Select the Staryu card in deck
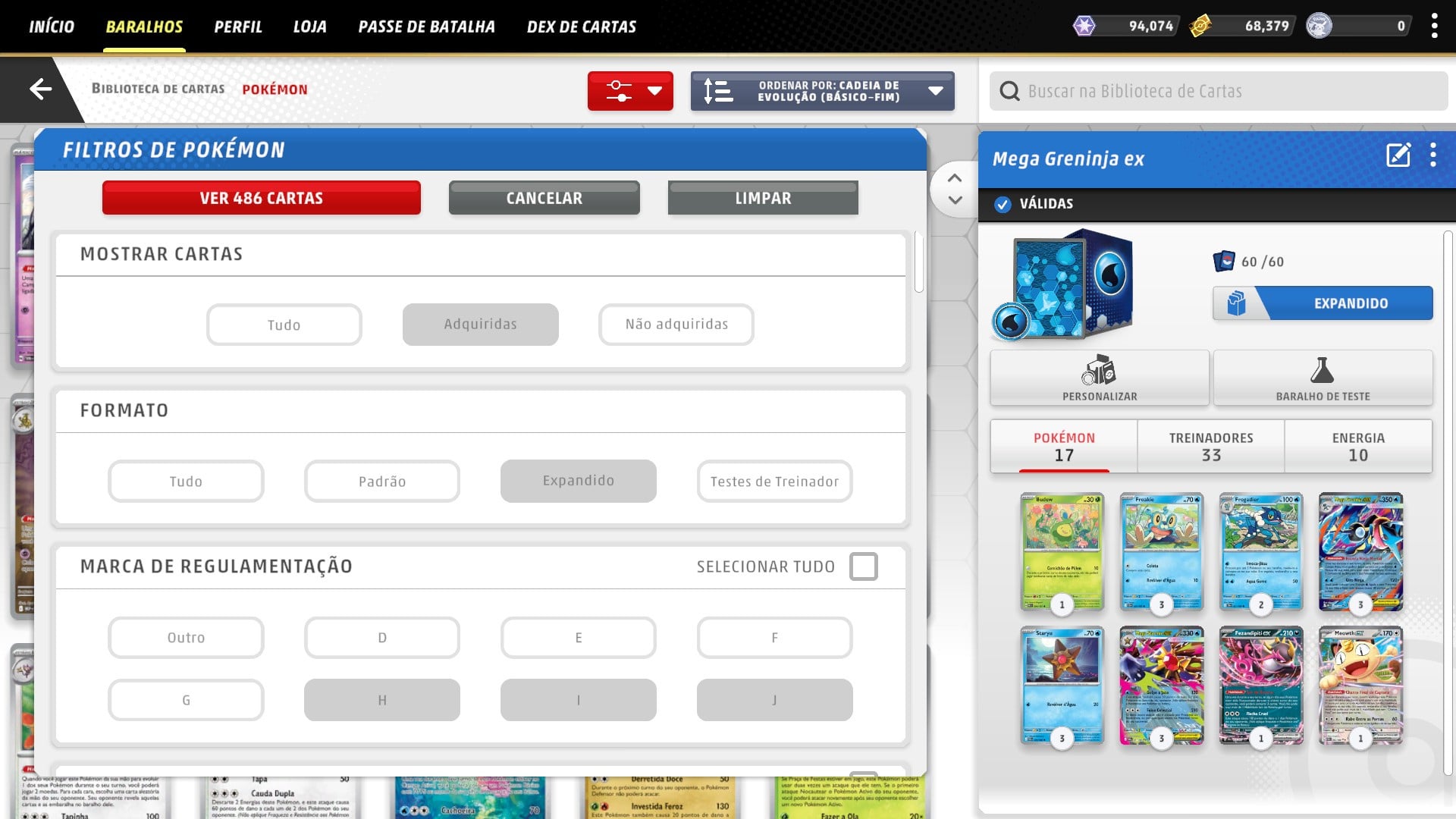Screen dimensions: 1456x819 click(1062, 685)
